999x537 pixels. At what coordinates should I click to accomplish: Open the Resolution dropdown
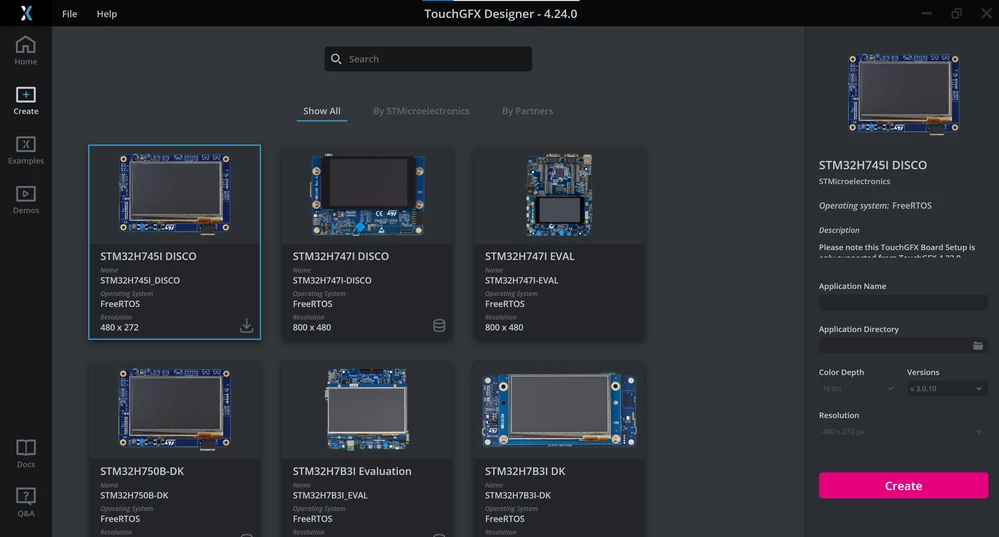point(903,431)
